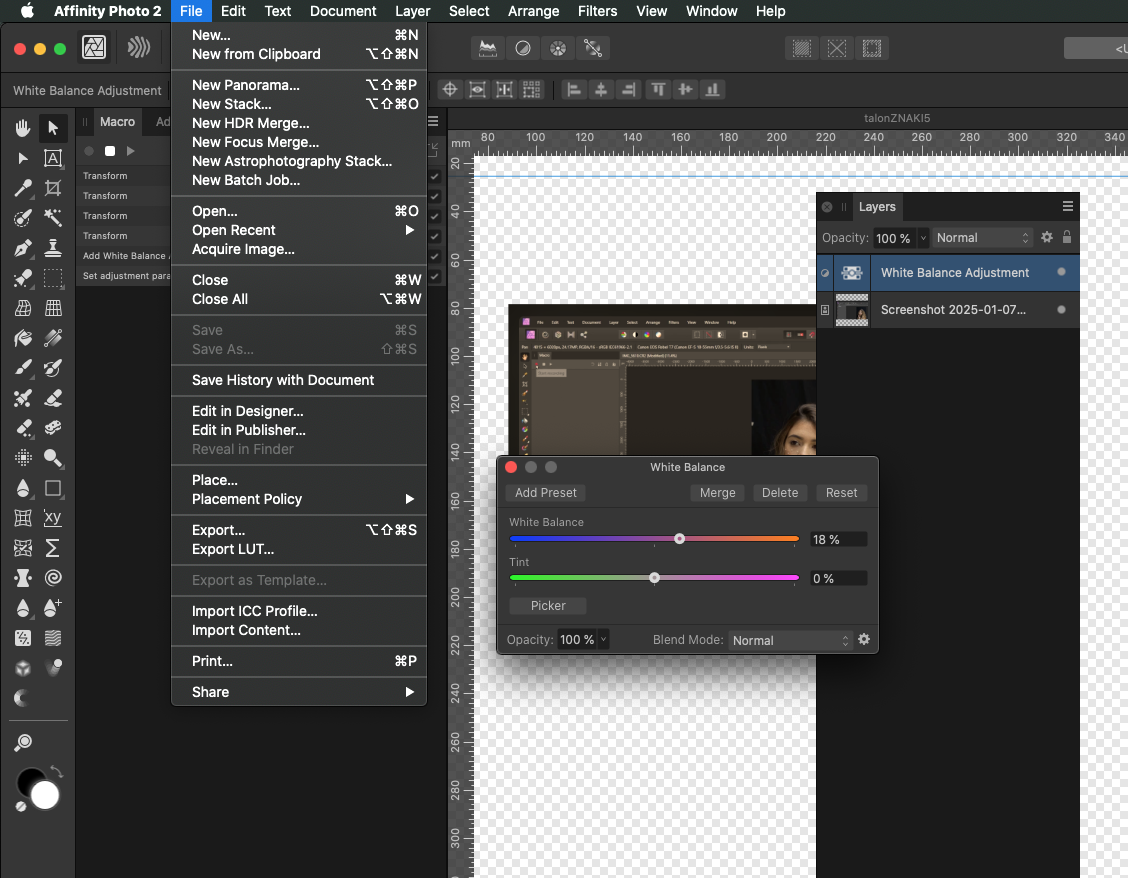Click the Merge button
The height and width of the screenshot is (878, 1128).
coord(718,493)
